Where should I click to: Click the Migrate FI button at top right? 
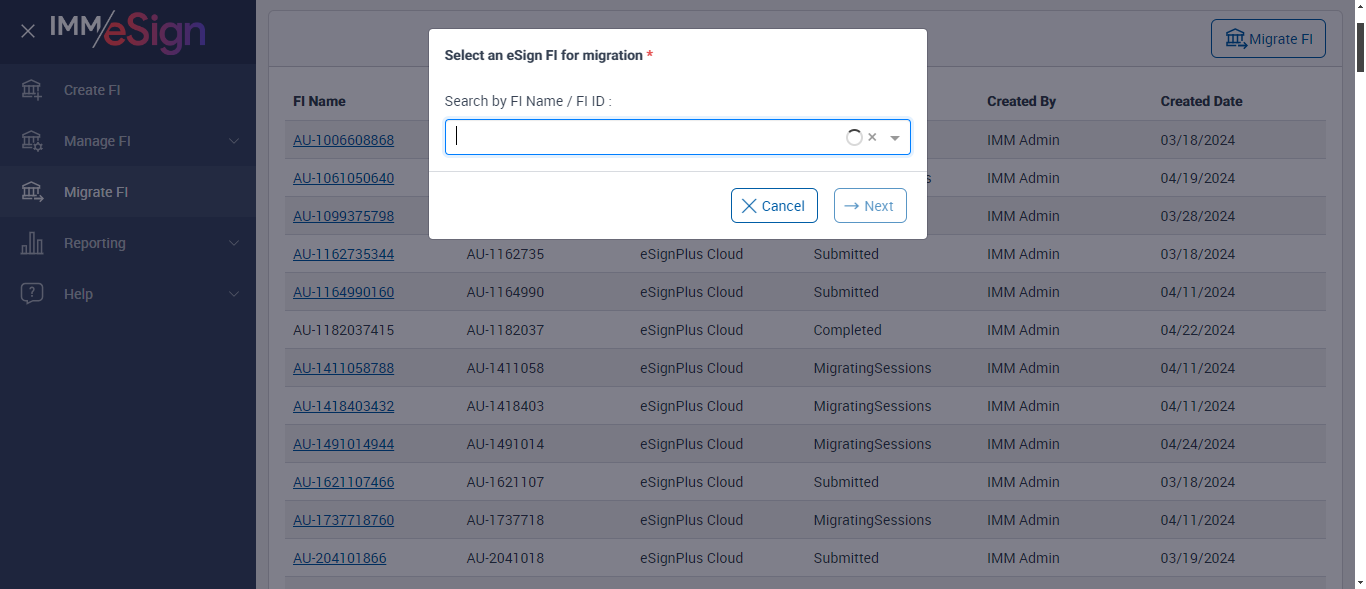coord(1268,40)
